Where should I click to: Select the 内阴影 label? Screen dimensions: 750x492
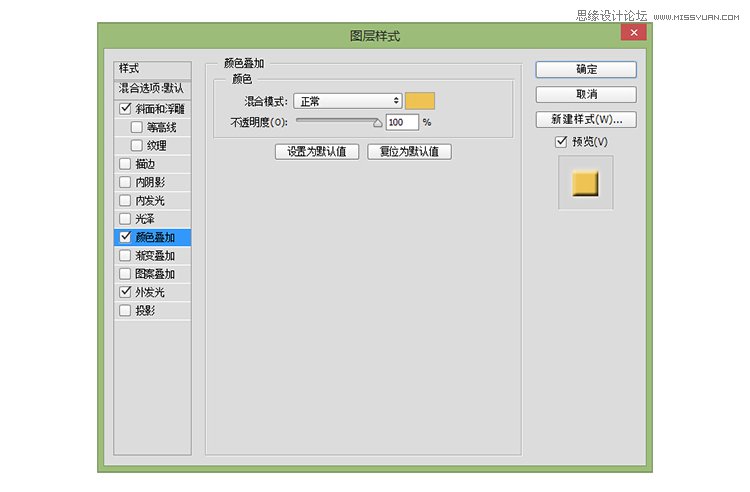pos(150,182)
